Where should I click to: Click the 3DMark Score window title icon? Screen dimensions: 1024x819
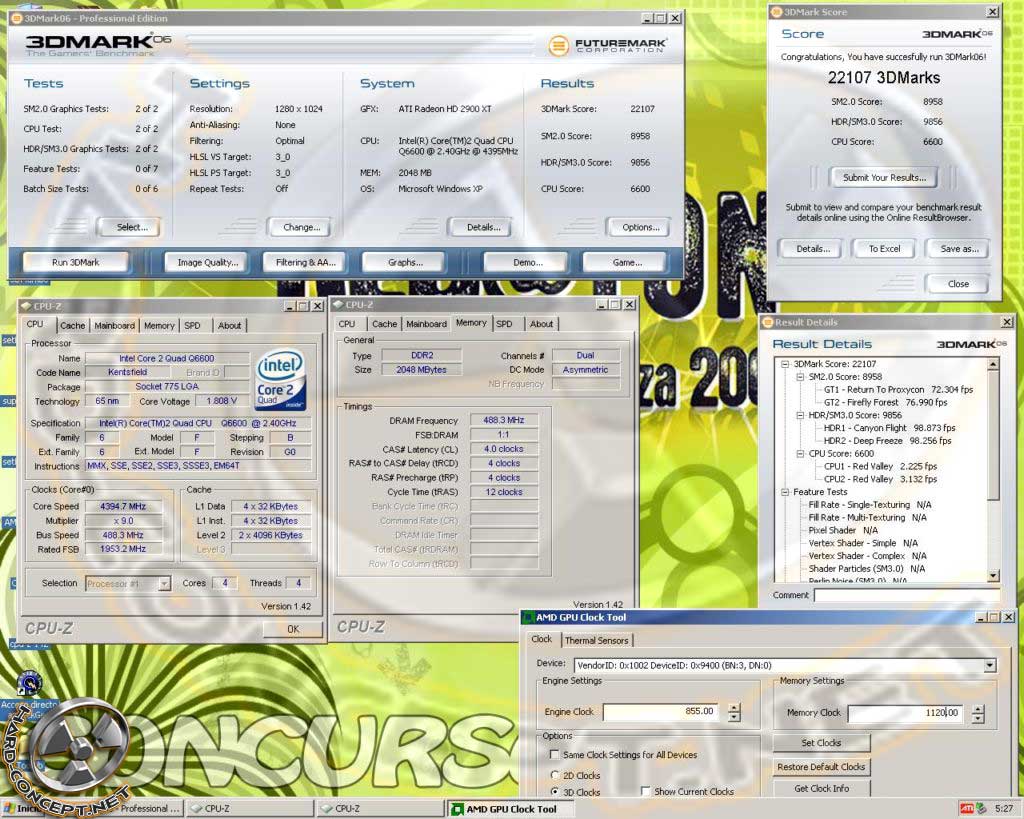coord(776,12)
